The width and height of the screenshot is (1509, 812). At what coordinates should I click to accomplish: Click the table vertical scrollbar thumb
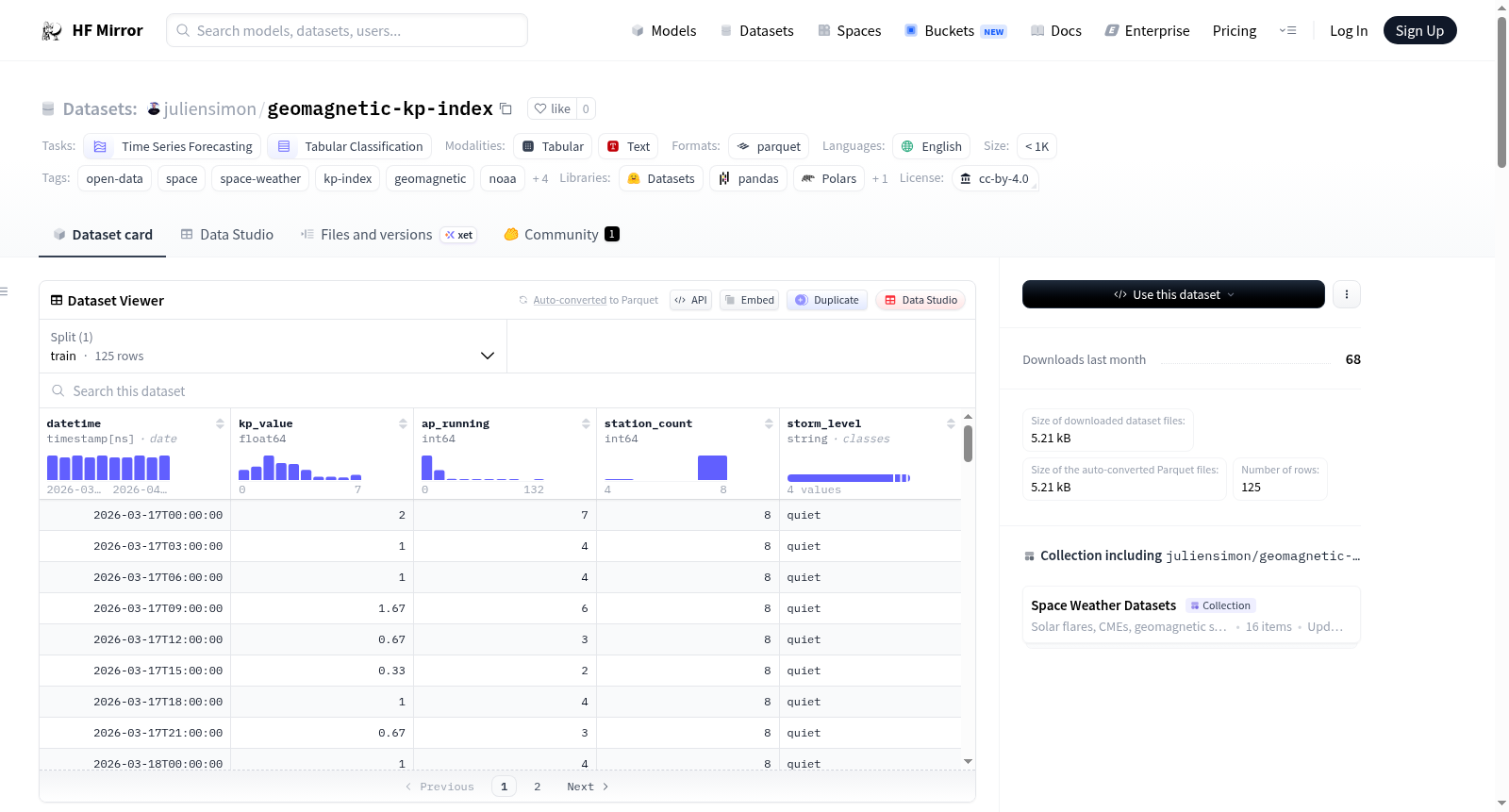click(x=968, y=443)
